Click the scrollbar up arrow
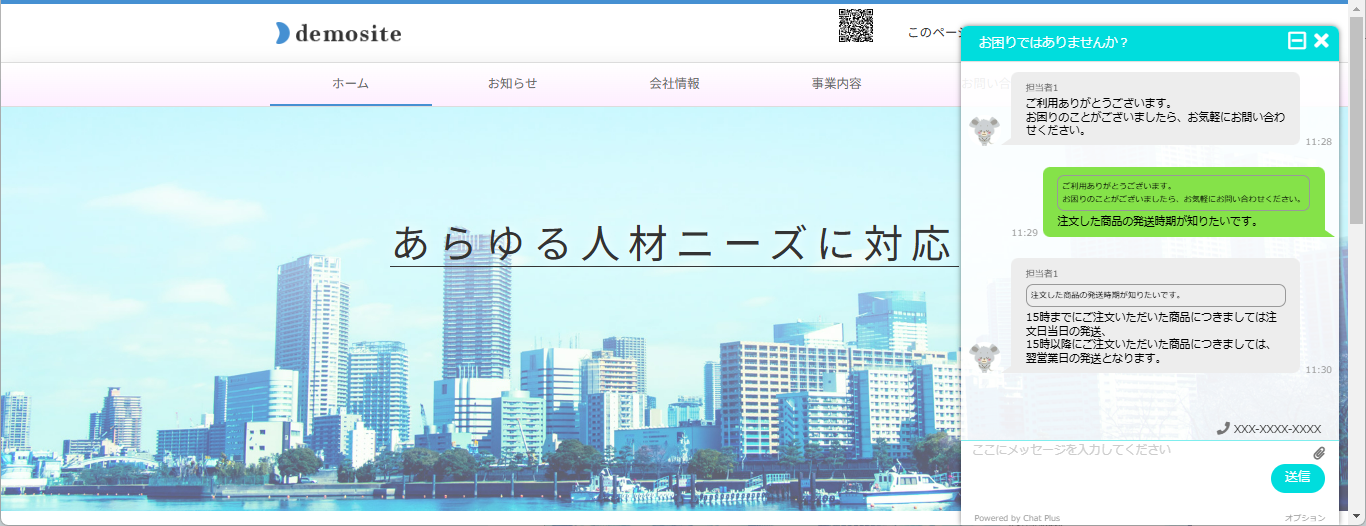 [x=1357, y=8]
